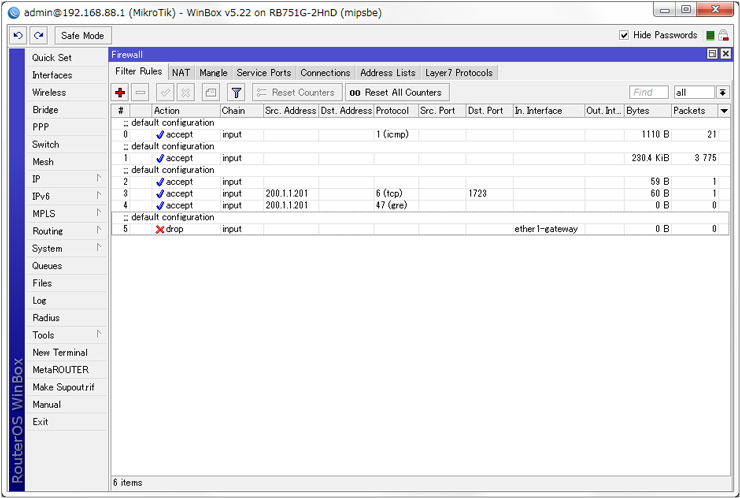The width and height of the screenshot is (740, 498).
Task: Click the blue checkmark of rule 0
Action: click(x=159, y=134)
